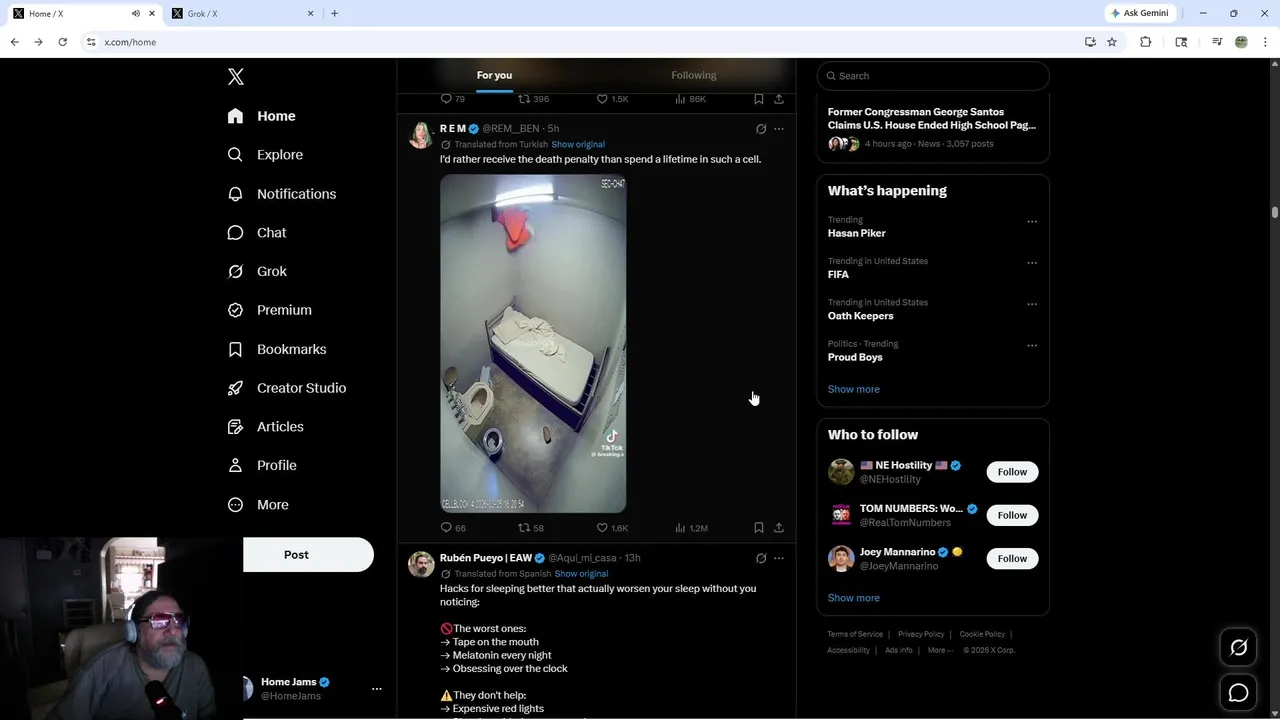
Task: Click the More circle icon in sidebar
Action: click(235, 505)
